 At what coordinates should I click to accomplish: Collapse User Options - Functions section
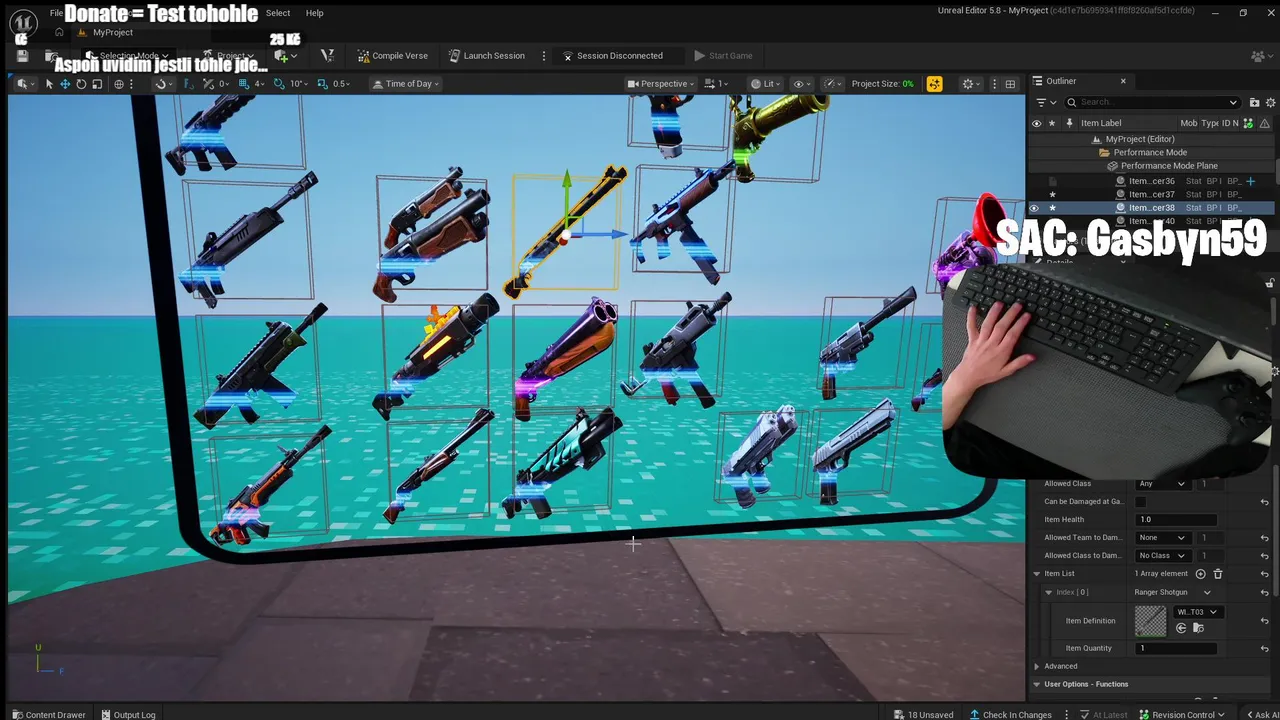click(1037, 684)
